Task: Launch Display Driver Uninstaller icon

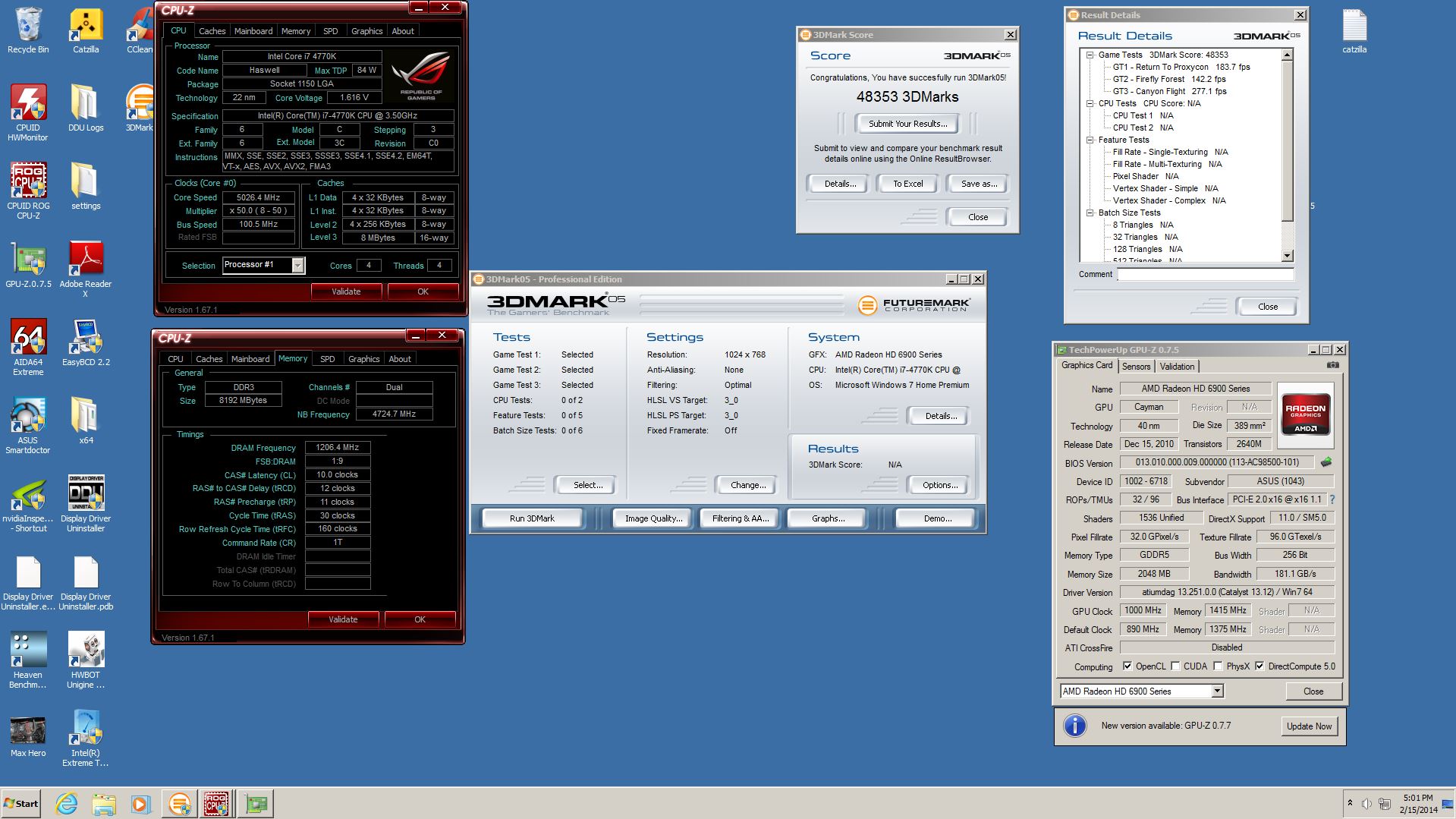Action: [x=86, y=503]
